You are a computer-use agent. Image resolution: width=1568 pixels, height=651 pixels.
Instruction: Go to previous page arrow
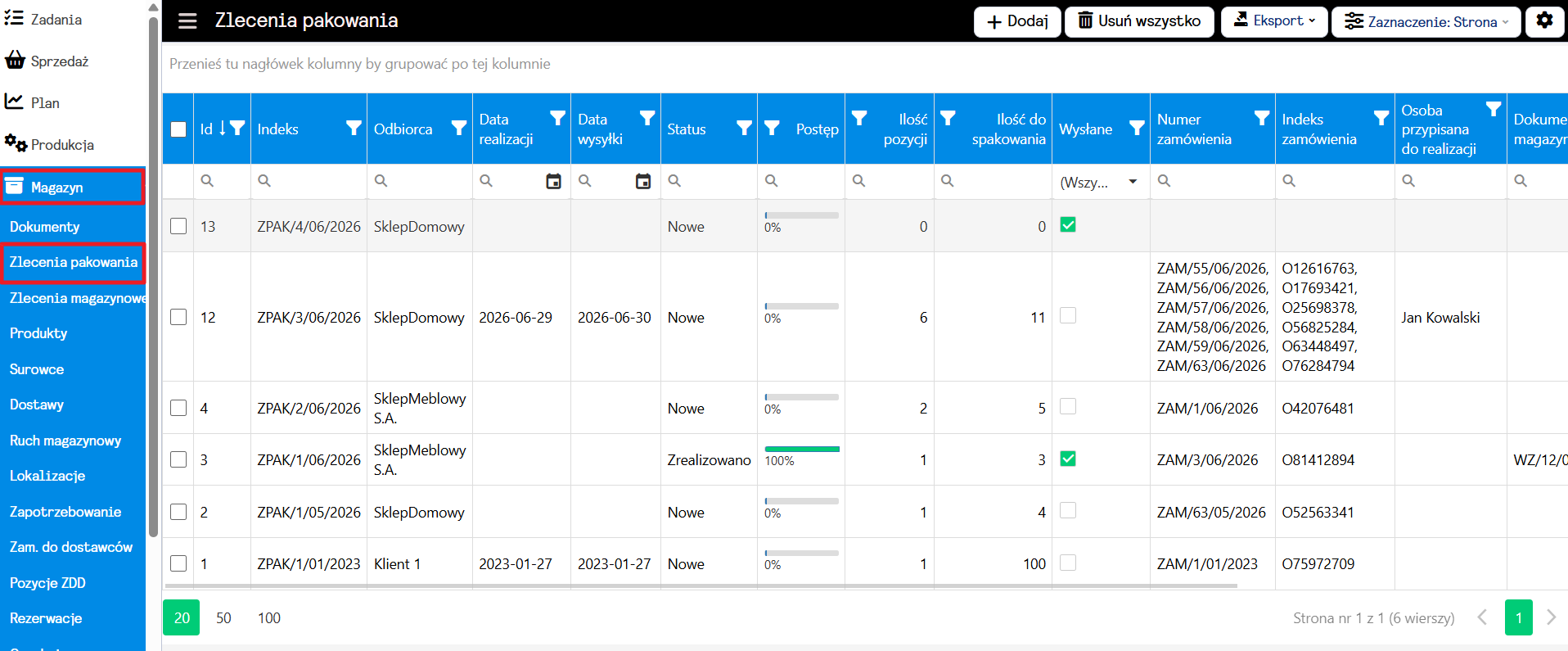click(x=1482, y=617)
